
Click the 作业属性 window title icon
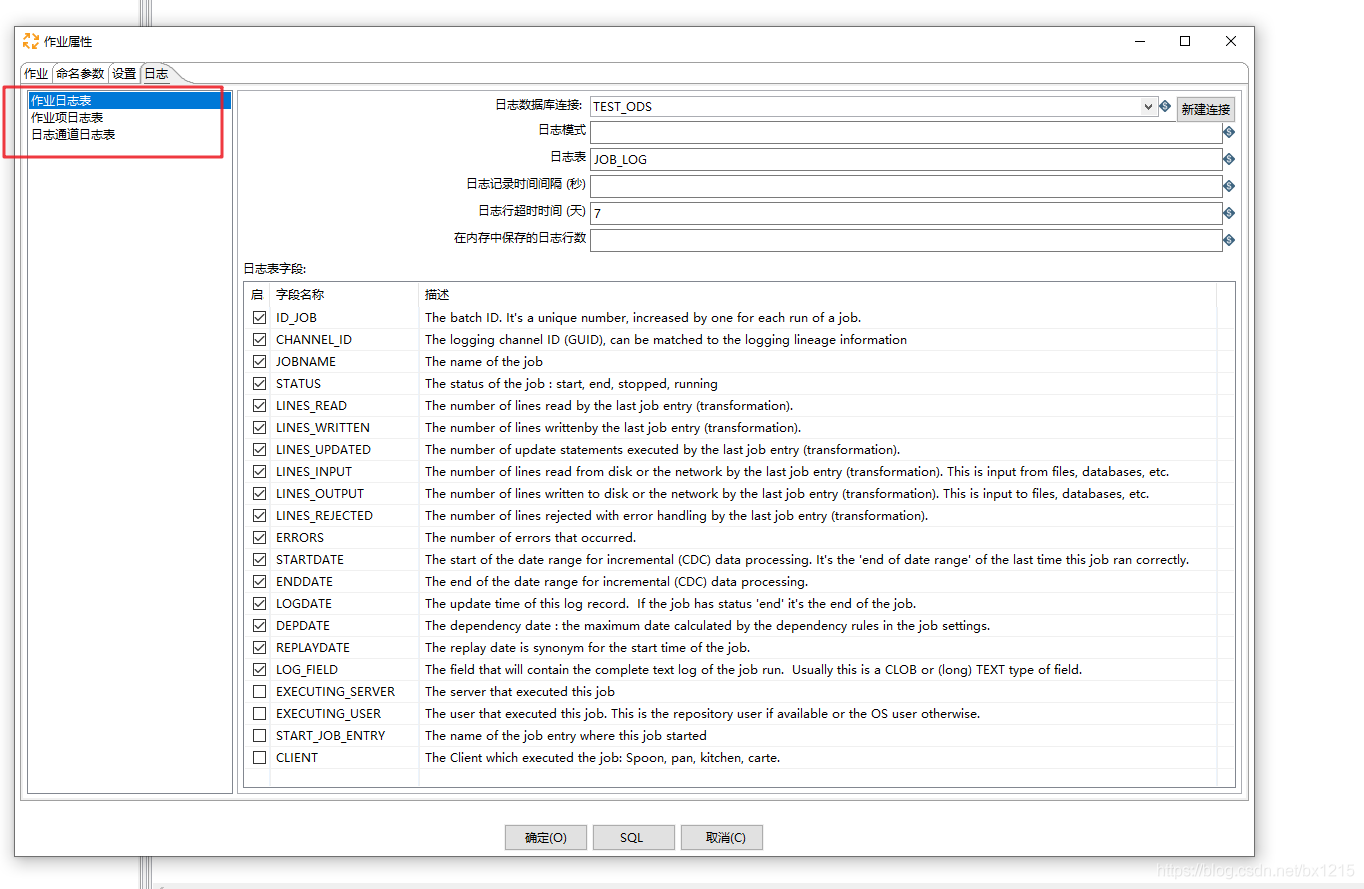(31, 41)
